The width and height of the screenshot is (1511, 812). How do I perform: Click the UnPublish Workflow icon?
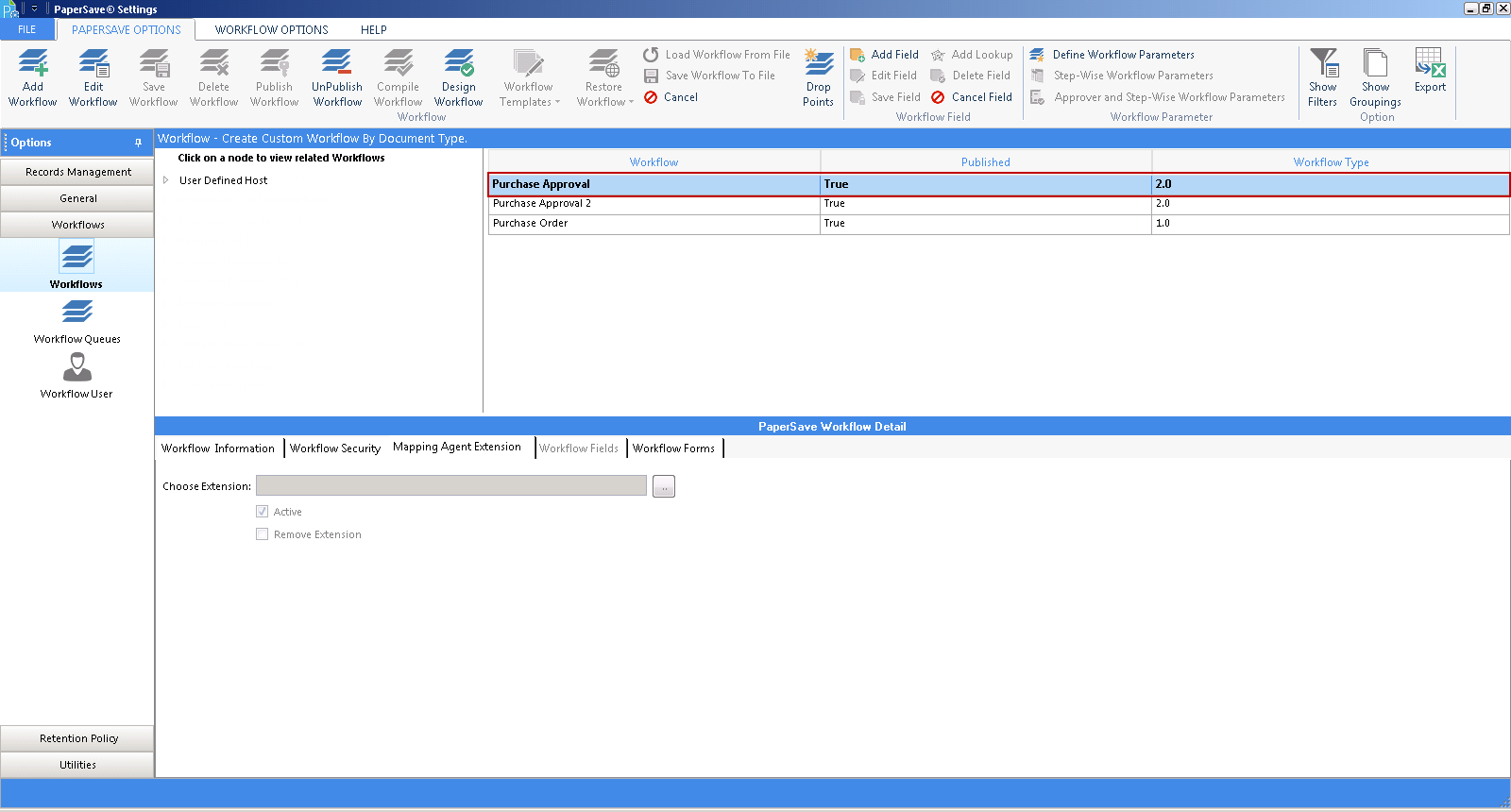(x=337, y=77)
